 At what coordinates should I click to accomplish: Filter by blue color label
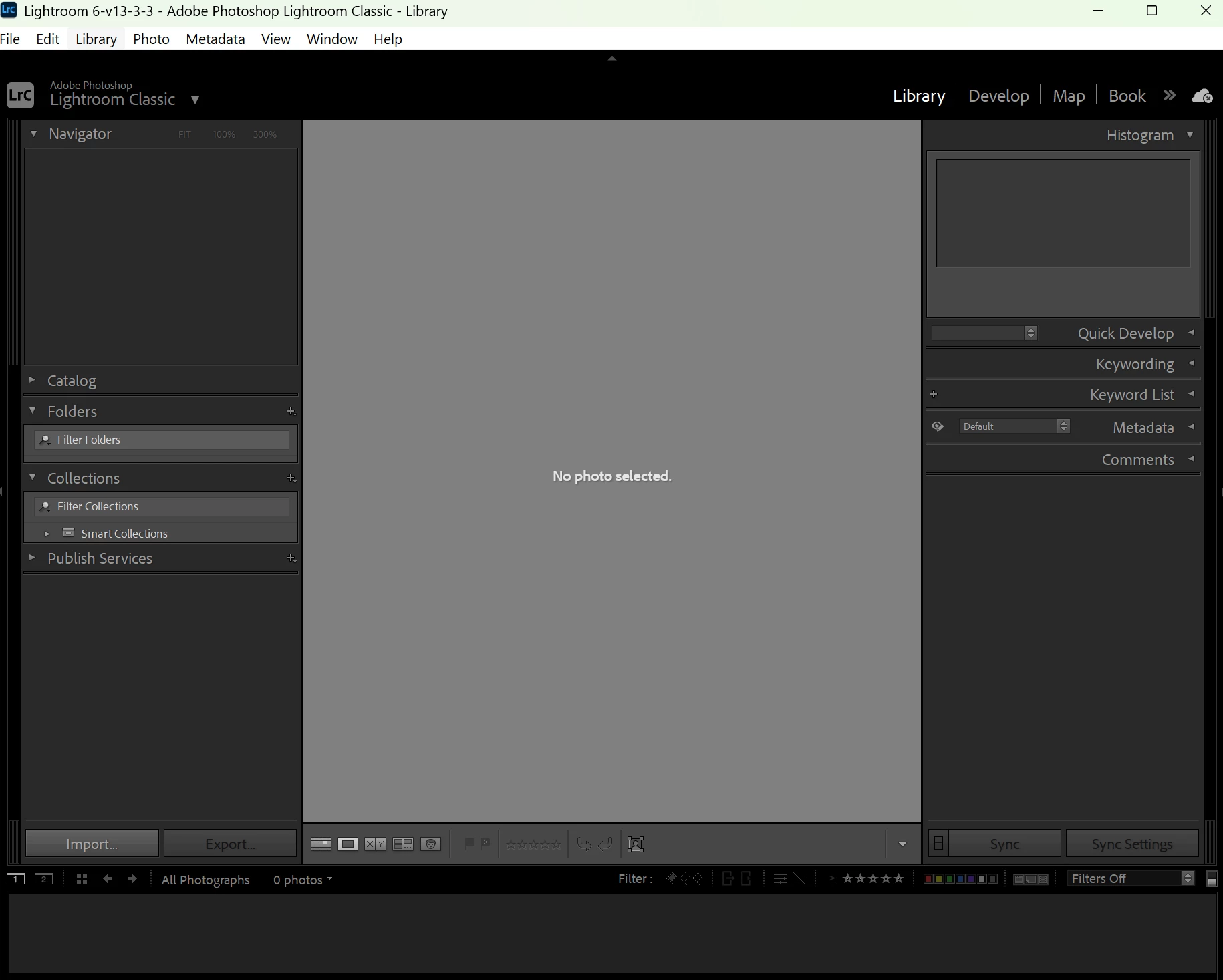[x=960, y=879]
